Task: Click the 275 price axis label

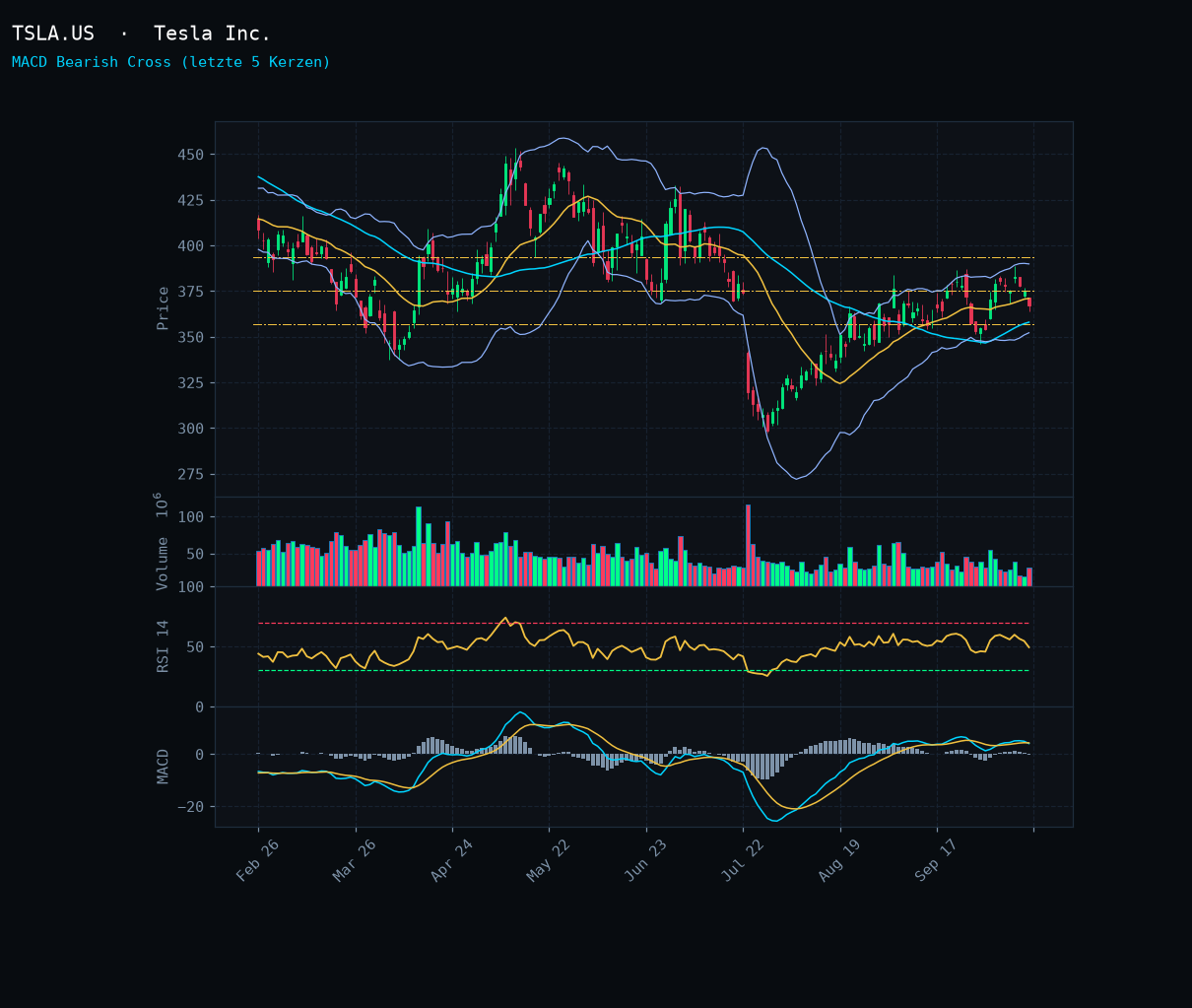Action: tap(191, 474)
